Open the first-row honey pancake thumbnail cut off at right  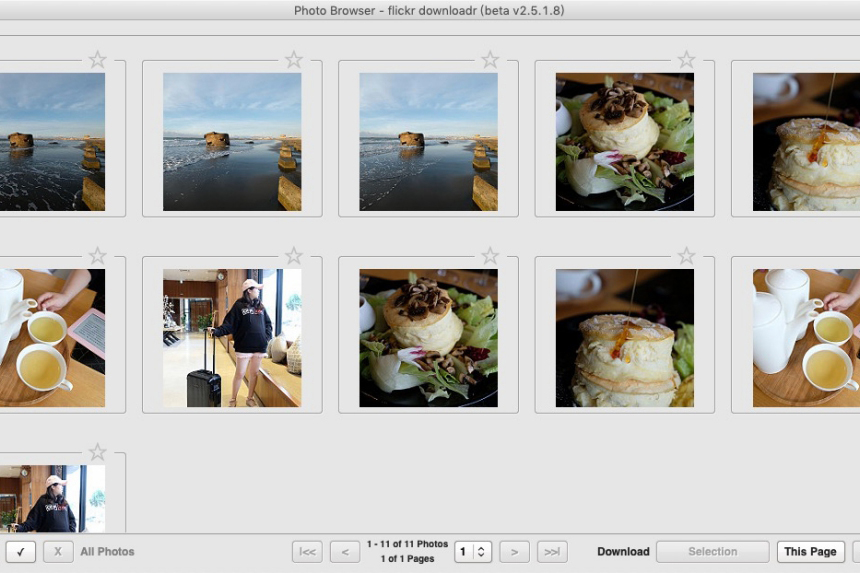point(806,142)
